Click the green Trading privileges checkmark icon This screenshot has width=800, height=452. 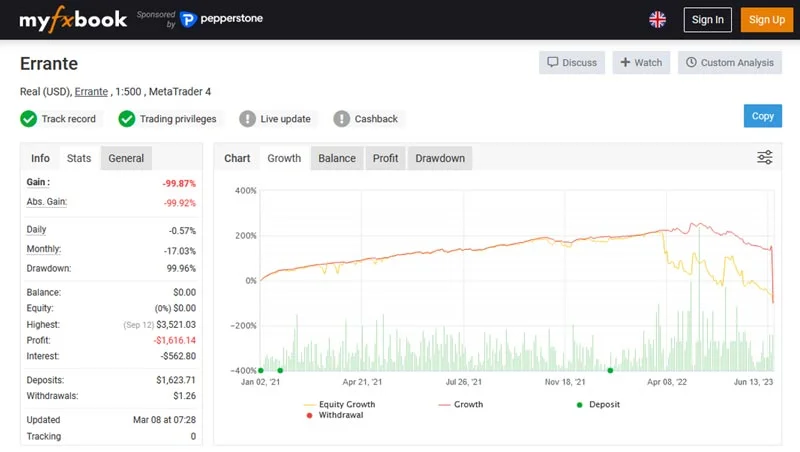(x=127, y=119)
